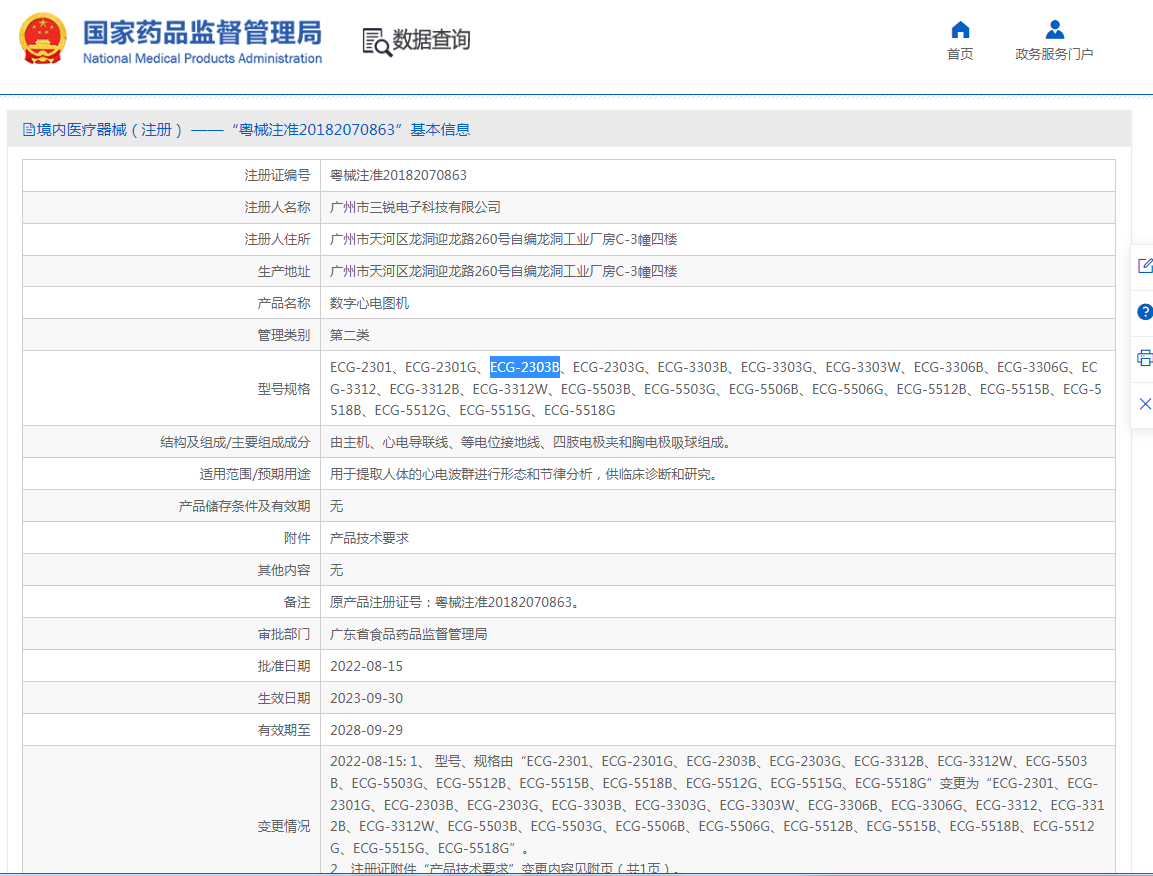Click the 附件 label

pos(297,538)
